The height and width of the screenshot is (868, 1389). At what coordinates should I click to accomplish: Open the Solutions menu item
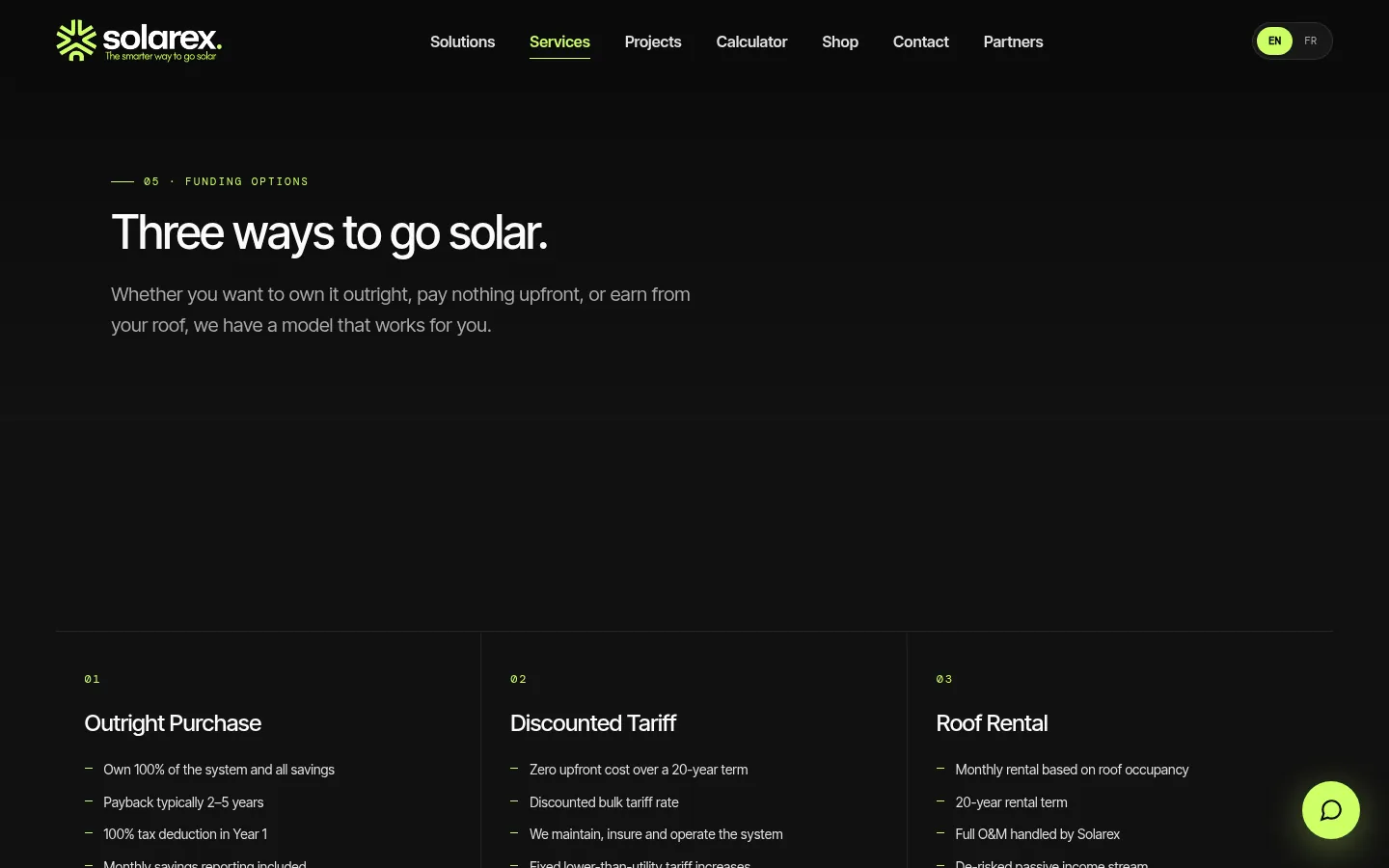[x=462, y=42]
